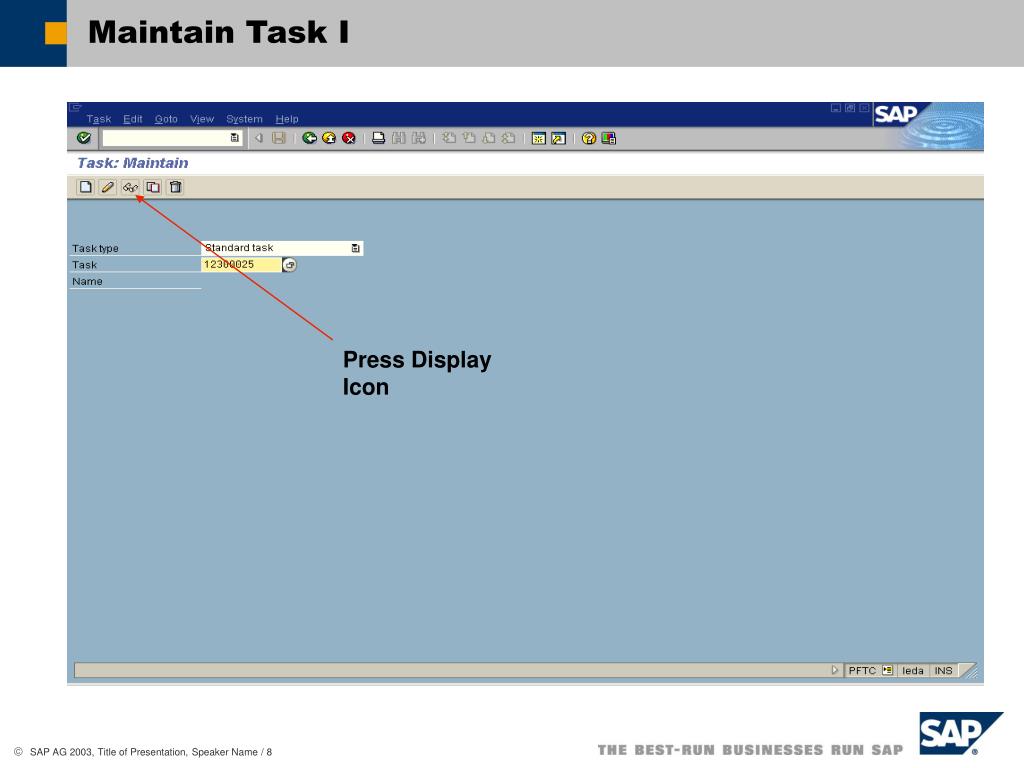
Task: Collapse the command field with the small triangle
Action: tap(259, 138)
